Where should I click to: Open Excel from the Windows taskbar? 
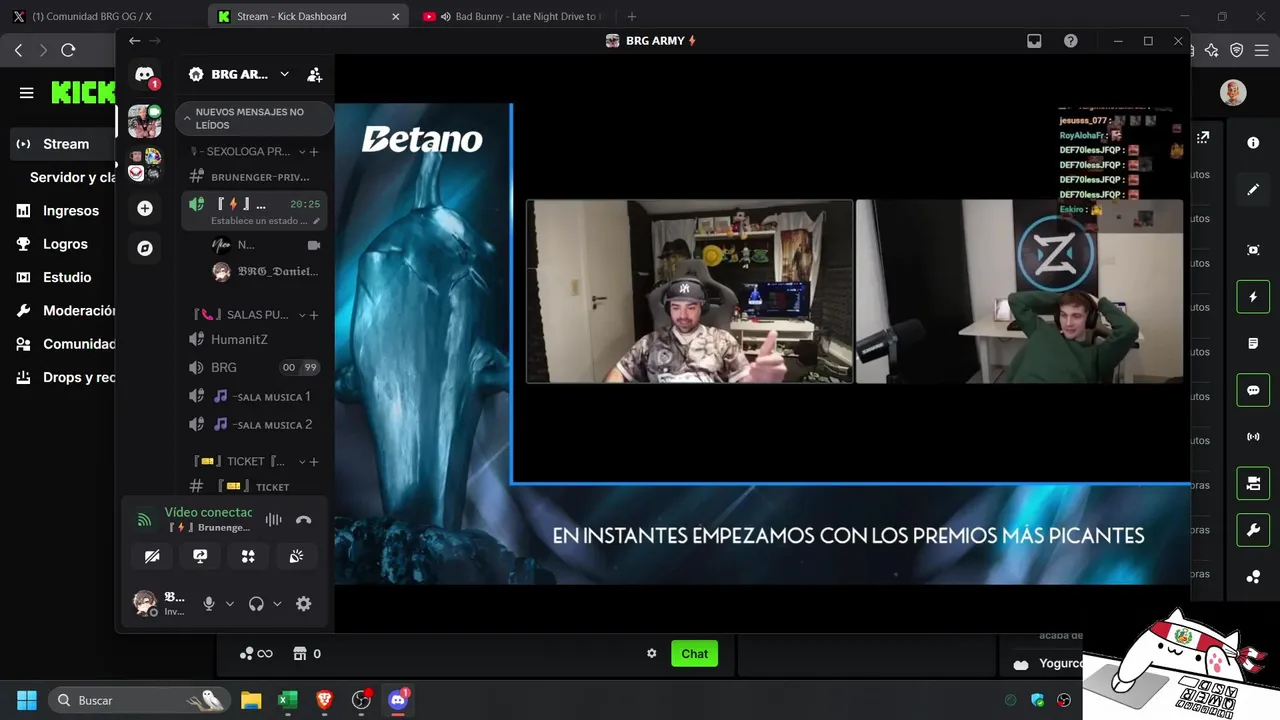point(288,700)
